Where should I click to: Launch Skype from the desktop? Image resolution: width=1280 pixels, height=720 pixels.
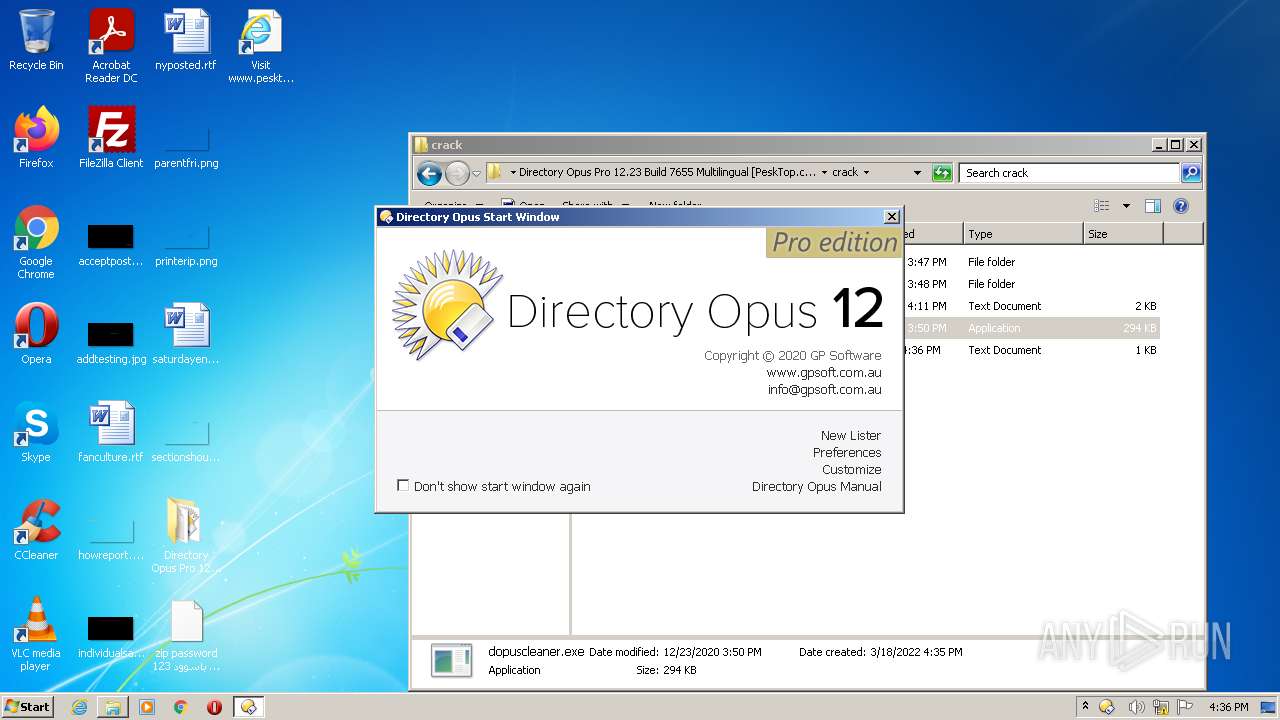36,432
